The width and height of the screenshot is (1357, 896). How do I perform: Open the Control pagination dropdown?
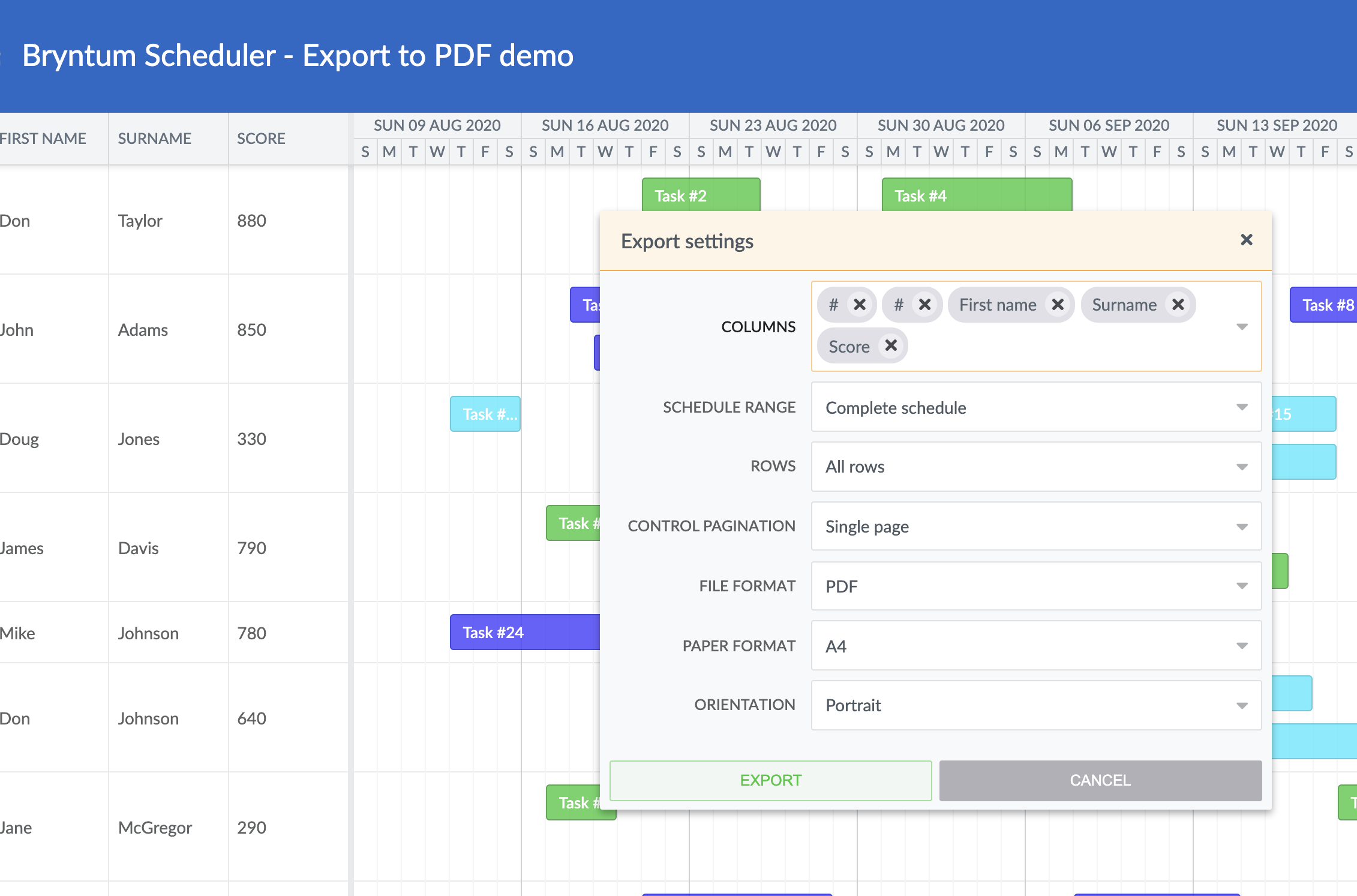pos(1242,526)
